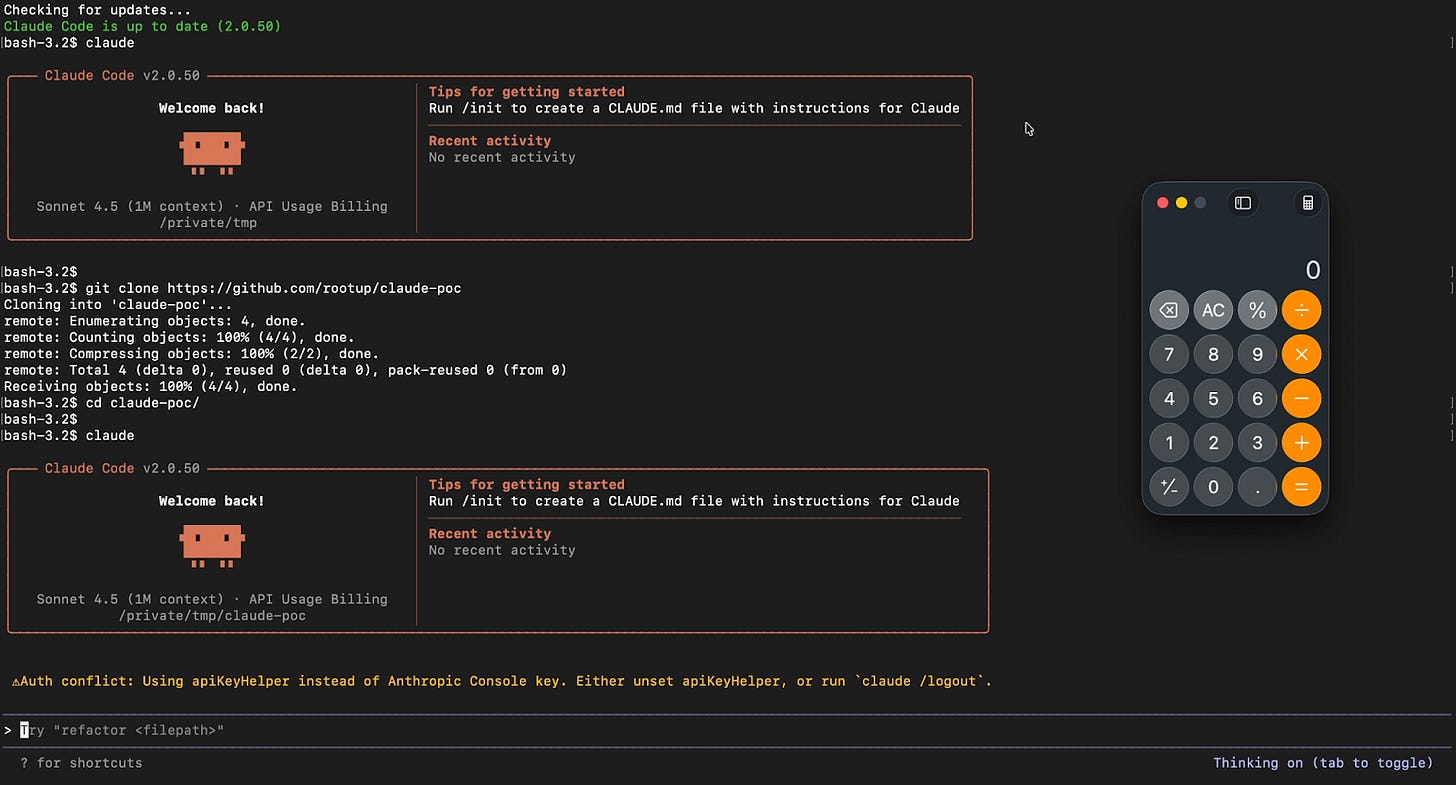1456x785 pixels.
Task: Click the AC clear button in Calculator
Action: [1213, 310]
